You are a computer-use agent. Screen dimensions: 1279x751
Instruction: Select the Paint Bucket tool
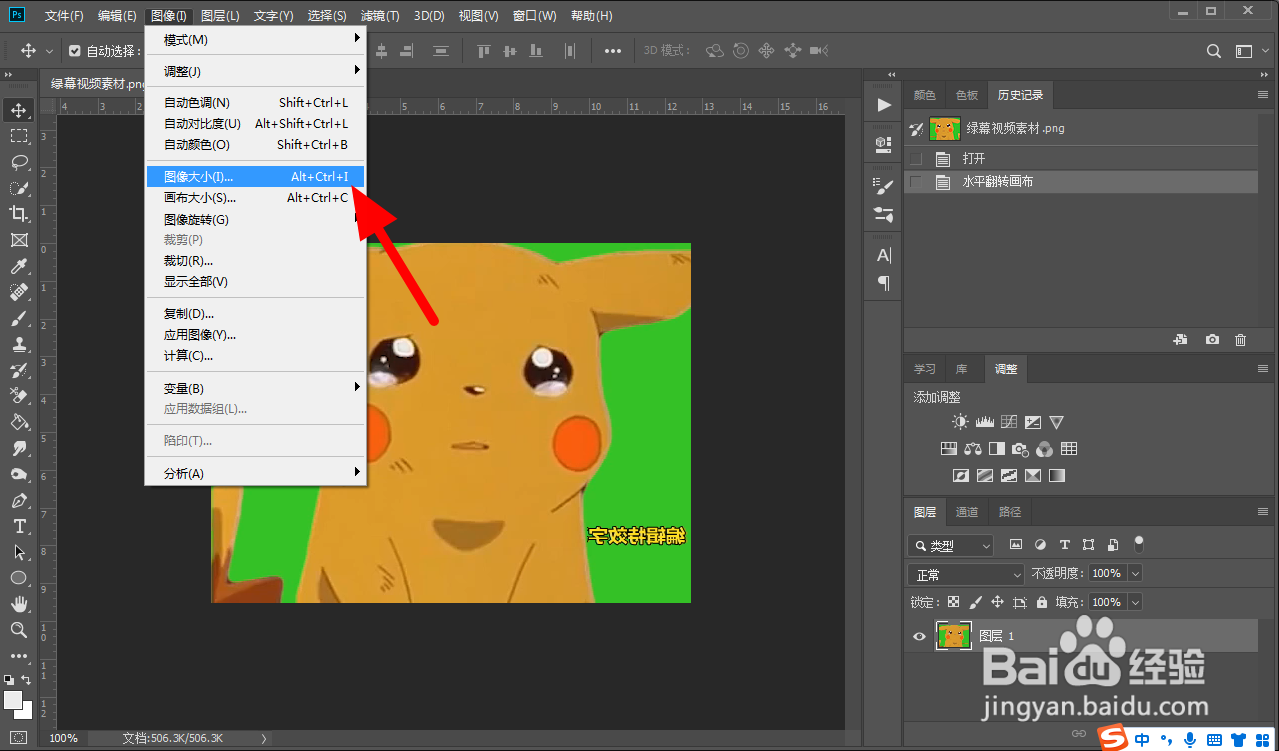(x=19, y=422)
